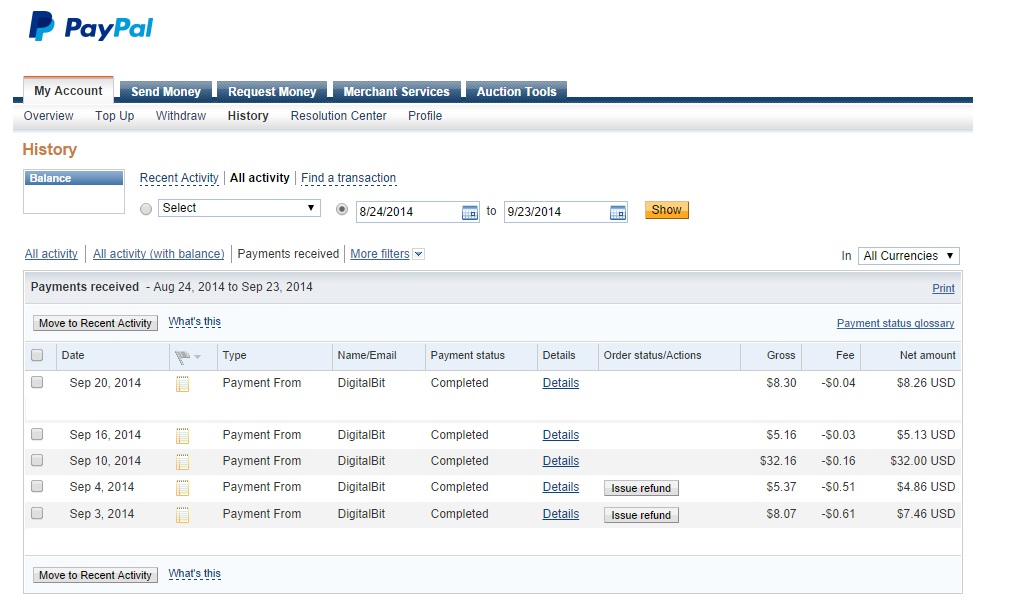The height and width of the screenshot is (610, 1023).
Task: Select the All activity view heading
Action: click(260, 177)
